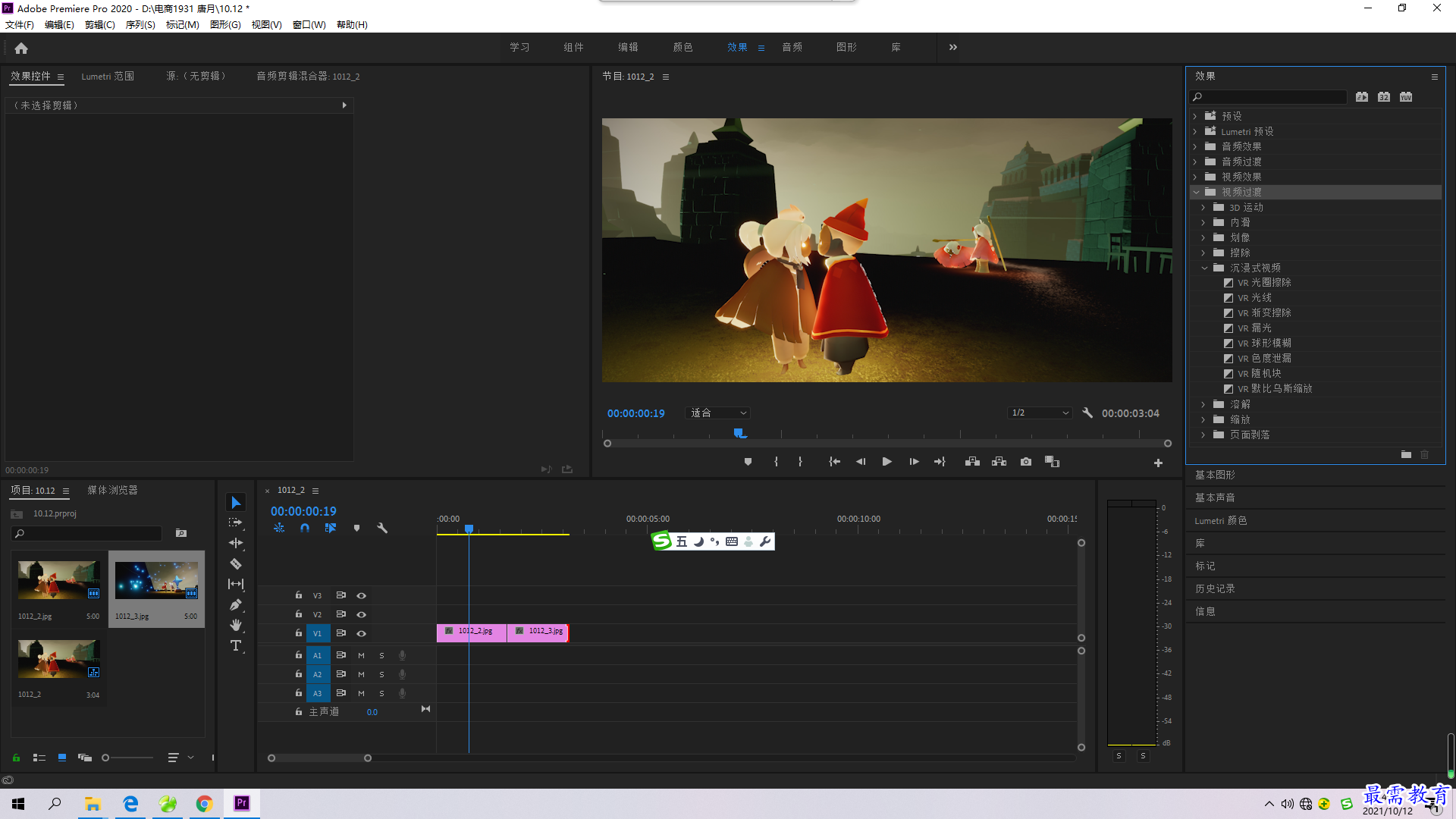1456x819 pixels.
Task: Select the 1012_2.jpg clip on timeline
Action: coord(471,632)
